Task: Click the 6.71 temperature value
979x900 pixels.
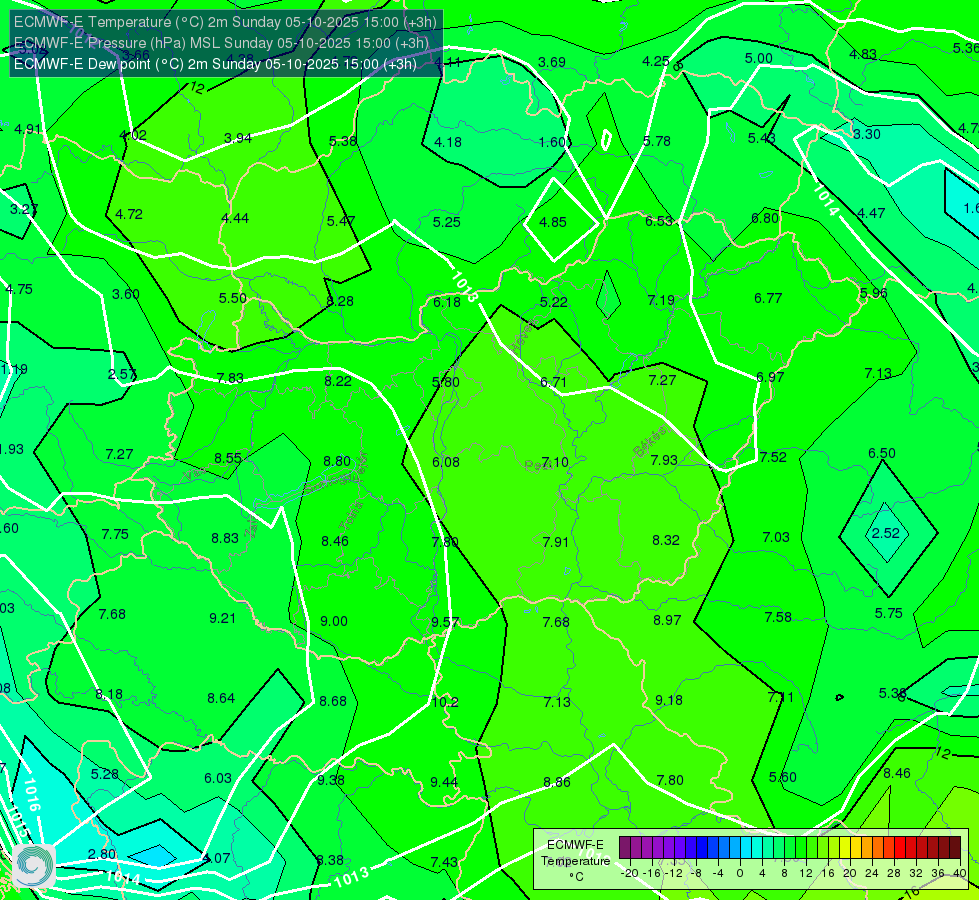Action: tap(553, 382)
